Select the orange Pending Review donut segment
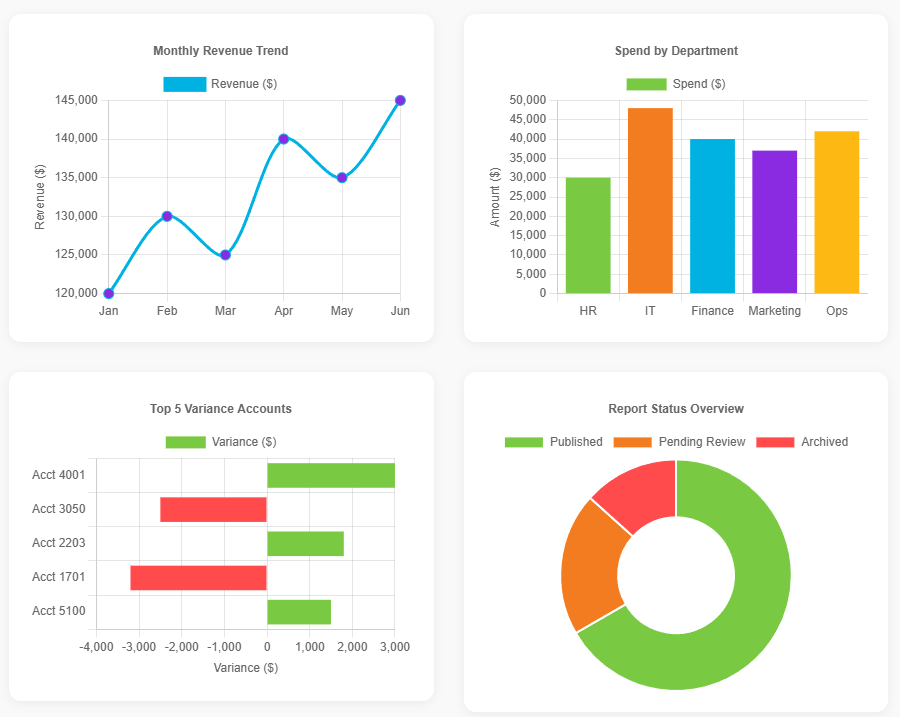The image size is (900, 717). pos(591,565)
